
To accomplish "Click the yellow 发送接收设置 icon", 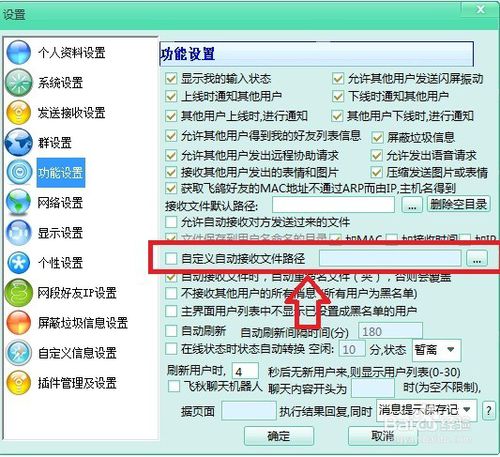I will [x=19, y=113].
